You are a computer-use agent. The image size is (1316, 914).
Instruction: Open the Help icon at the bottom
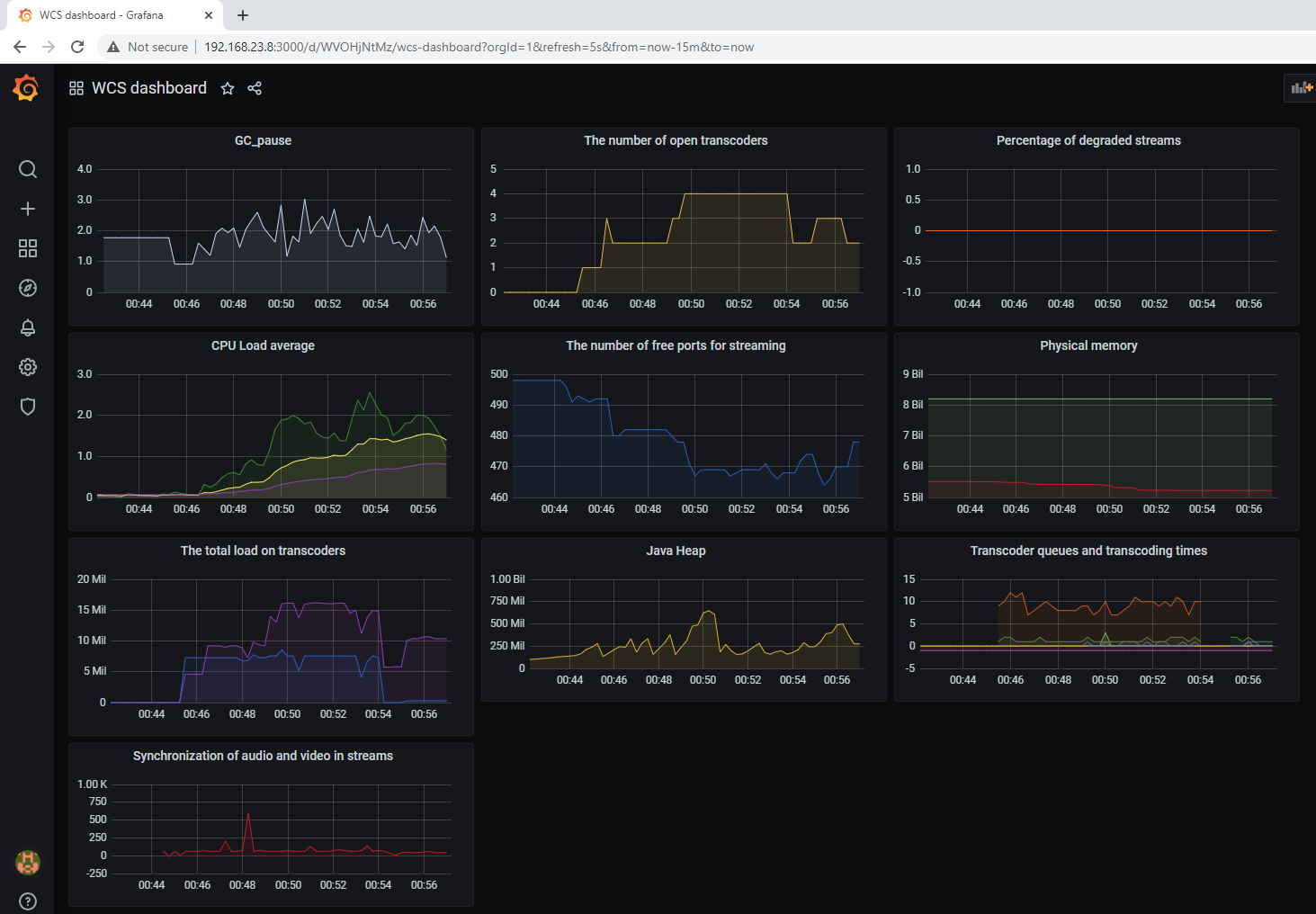(x=27, y=901)
